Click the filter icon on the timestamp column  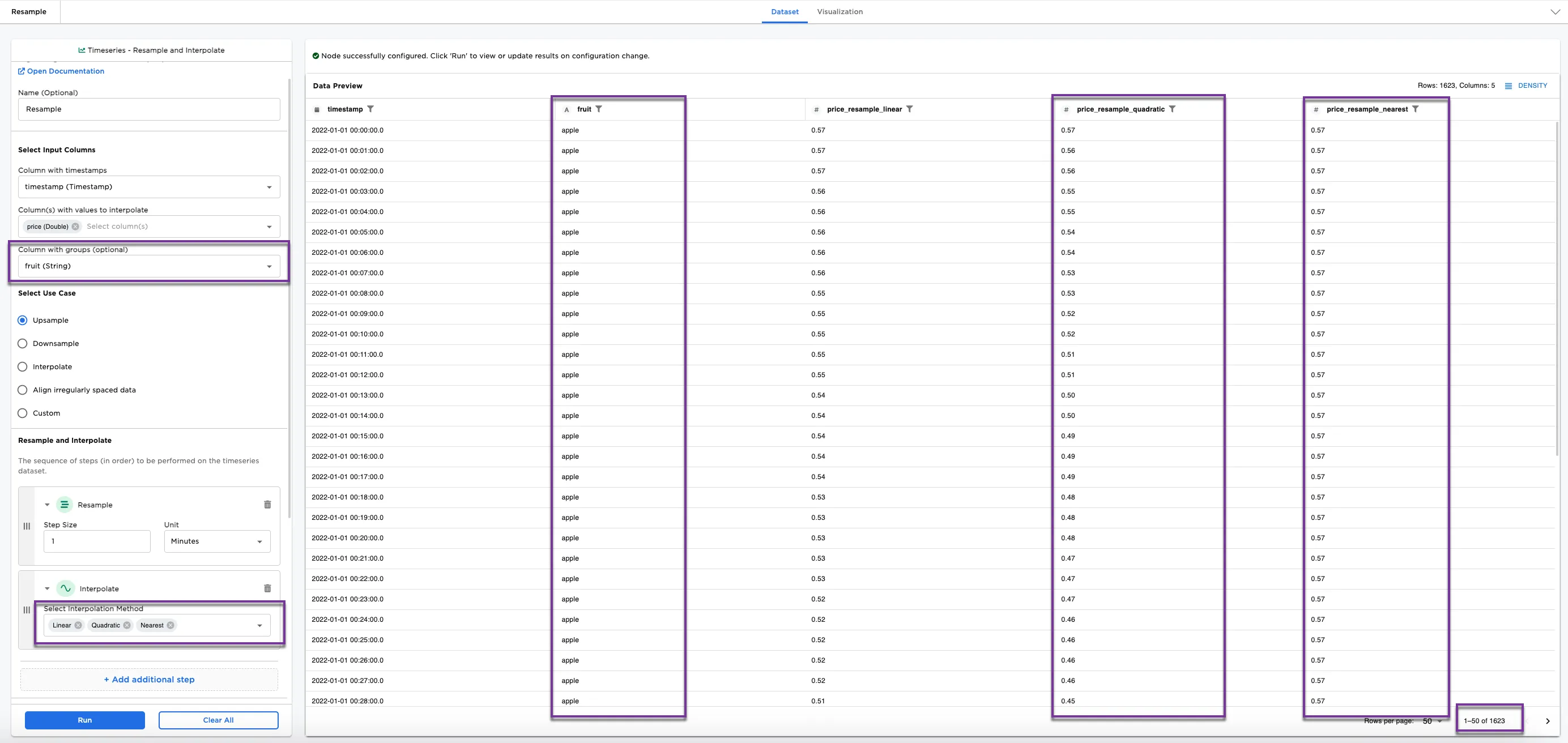(370, 109)
